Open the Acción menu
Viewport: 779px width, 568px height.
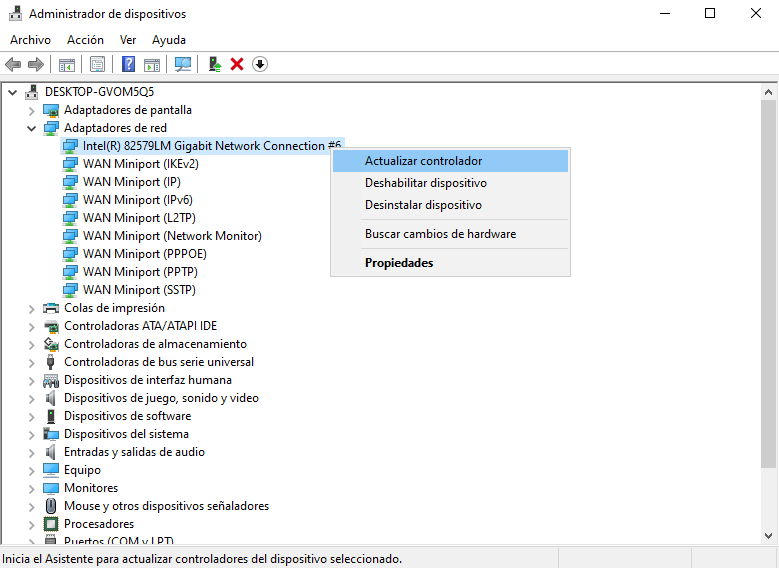pyautogui.click(x=85, y=40)
